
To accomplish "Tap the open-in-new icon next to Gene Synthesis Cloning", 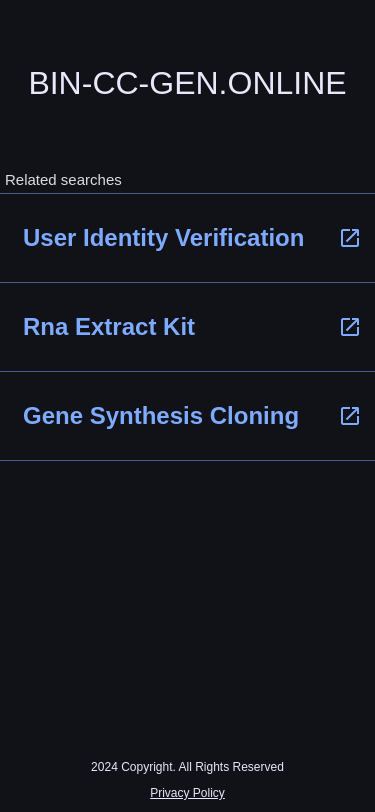I will 350,416.
